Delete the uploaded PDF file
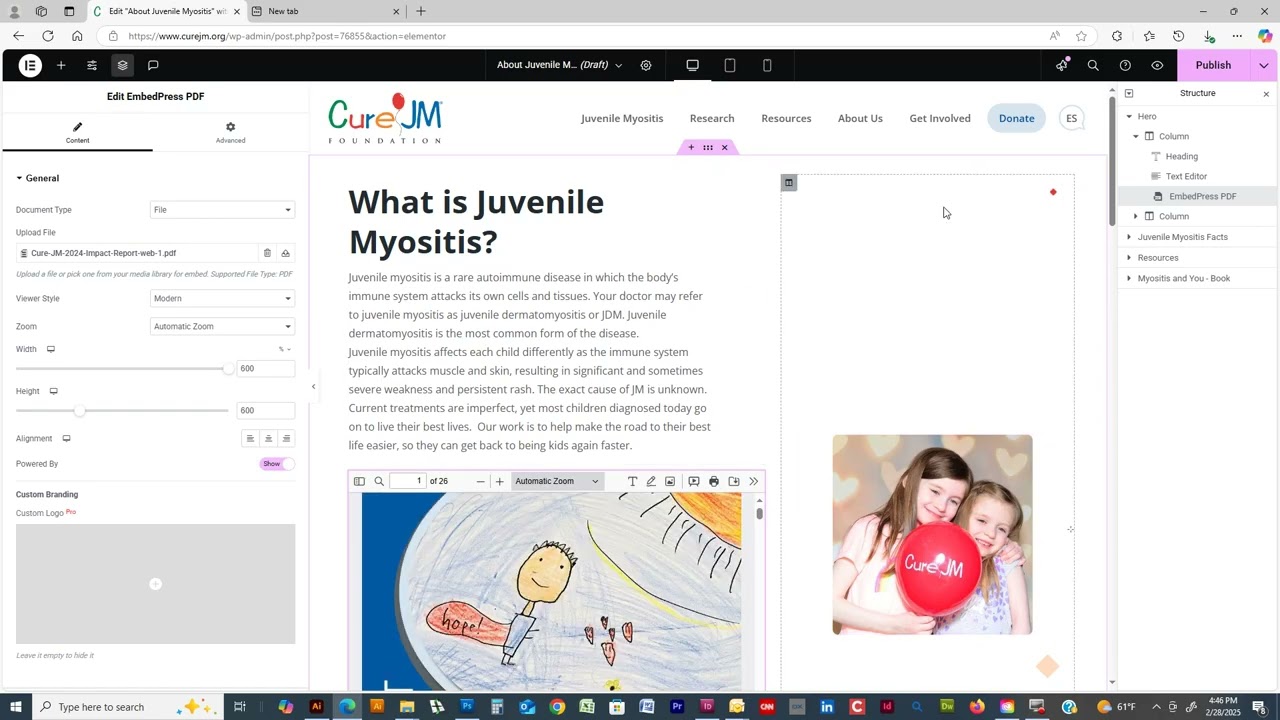Viewport: 1280px width, 720px height. (x=267, y=253)
